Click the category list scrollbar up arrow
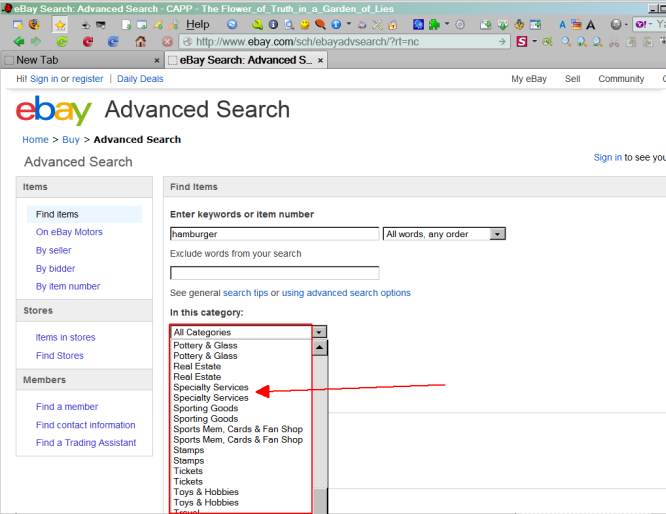Image resolution: width=666 pixels, height=514 pixels. coord(320,349)
